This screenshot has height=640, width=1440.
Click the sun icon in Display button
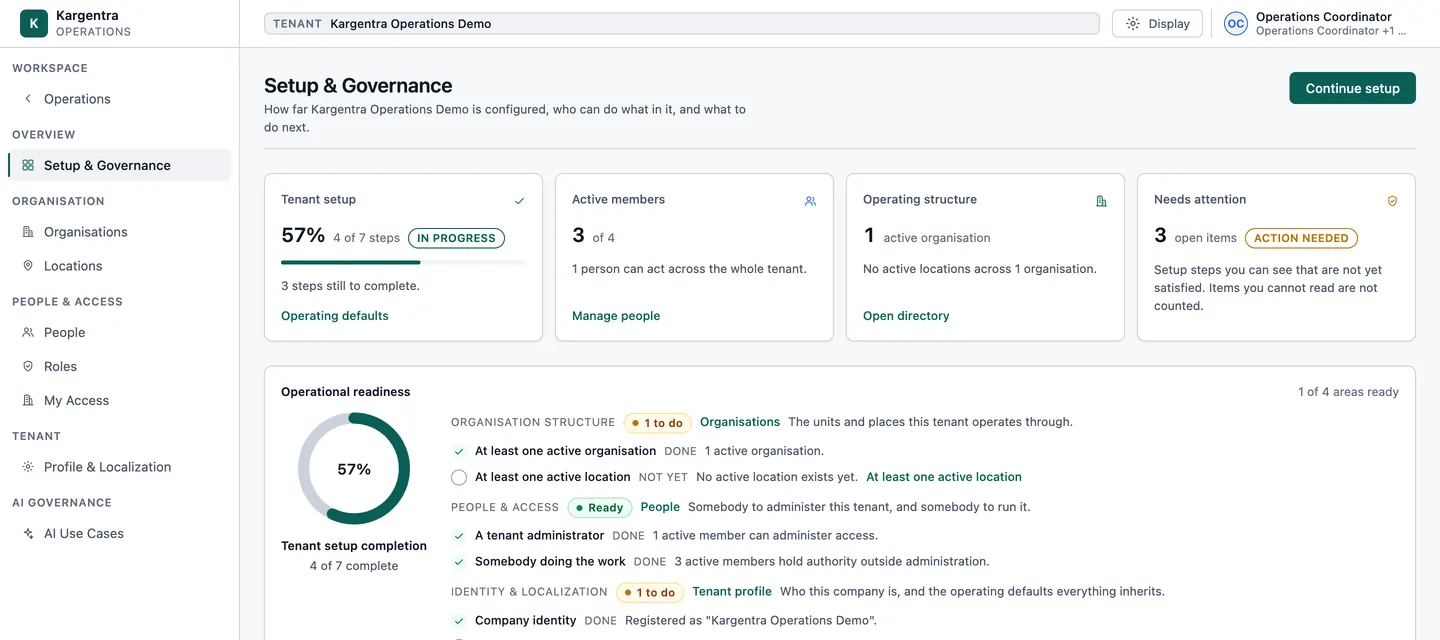pyautogui.click(x=1133, y=24)
